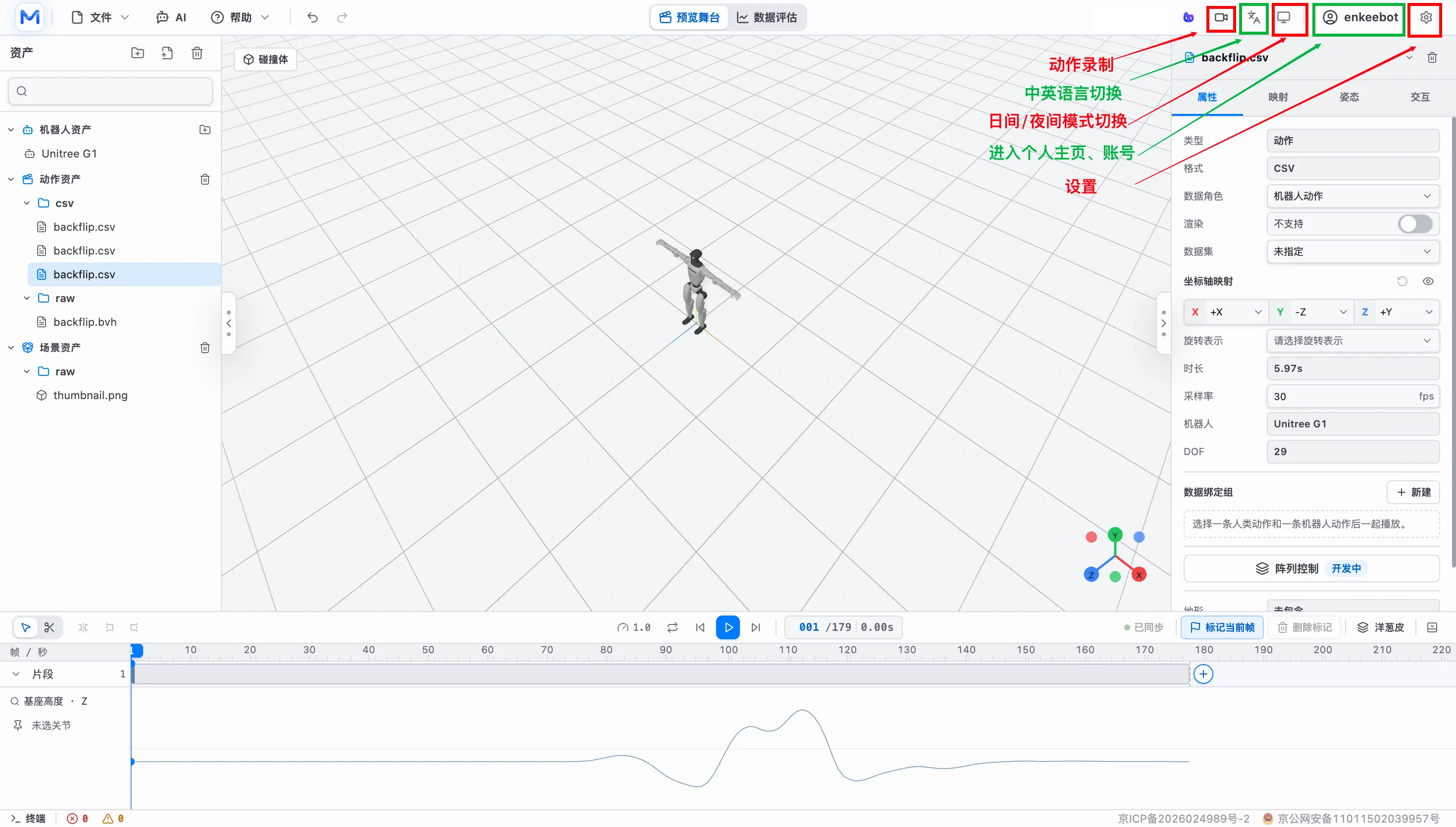
Task: Open the 帮助 menu
Action: (x=240, y=18)
